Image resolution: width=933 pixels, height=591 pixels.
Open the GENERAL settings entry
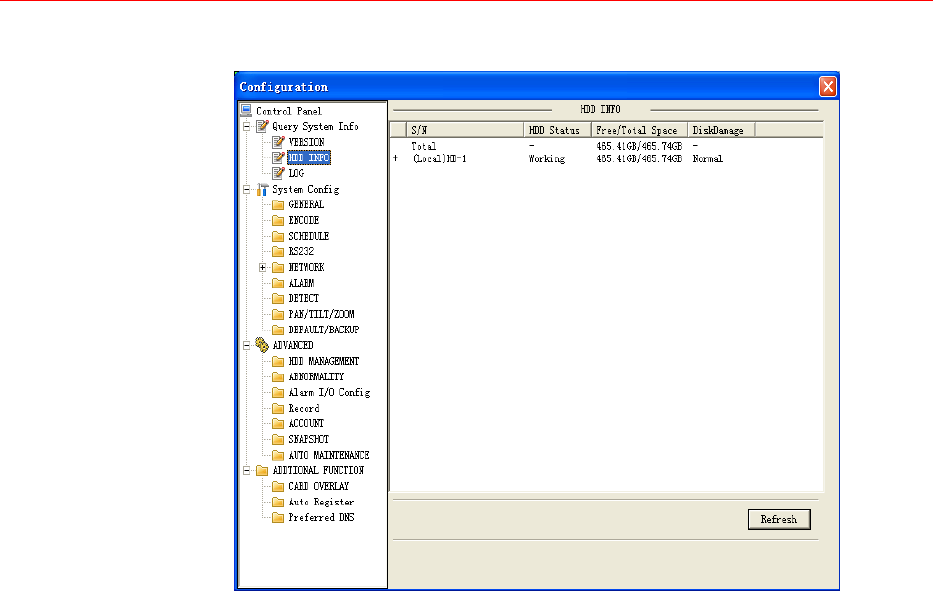(306, 205)
